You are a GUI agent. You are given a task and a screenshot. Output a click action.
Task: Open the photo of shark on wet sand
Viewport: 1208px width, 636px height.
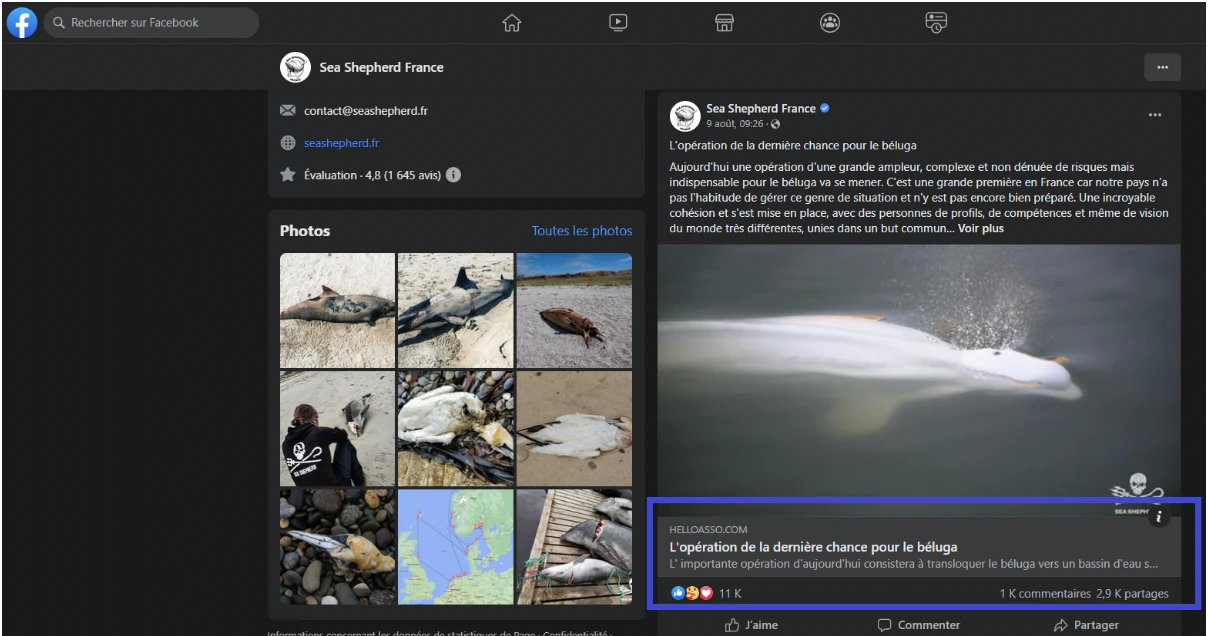(x=456, y=310)
